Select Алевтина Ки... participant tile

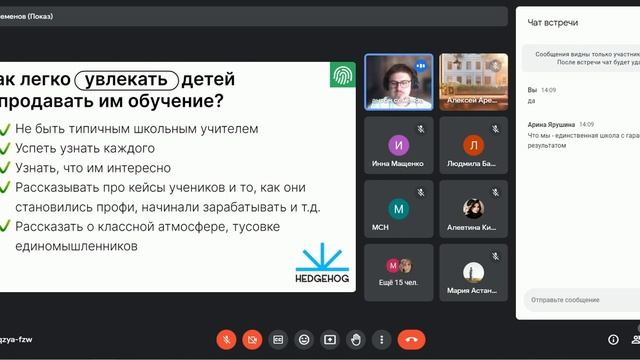pos(473,209)
